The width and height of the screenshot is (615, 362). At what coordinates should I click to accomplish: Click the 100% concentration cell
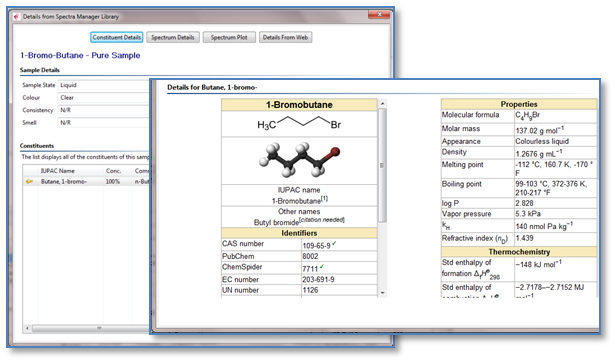113,182
